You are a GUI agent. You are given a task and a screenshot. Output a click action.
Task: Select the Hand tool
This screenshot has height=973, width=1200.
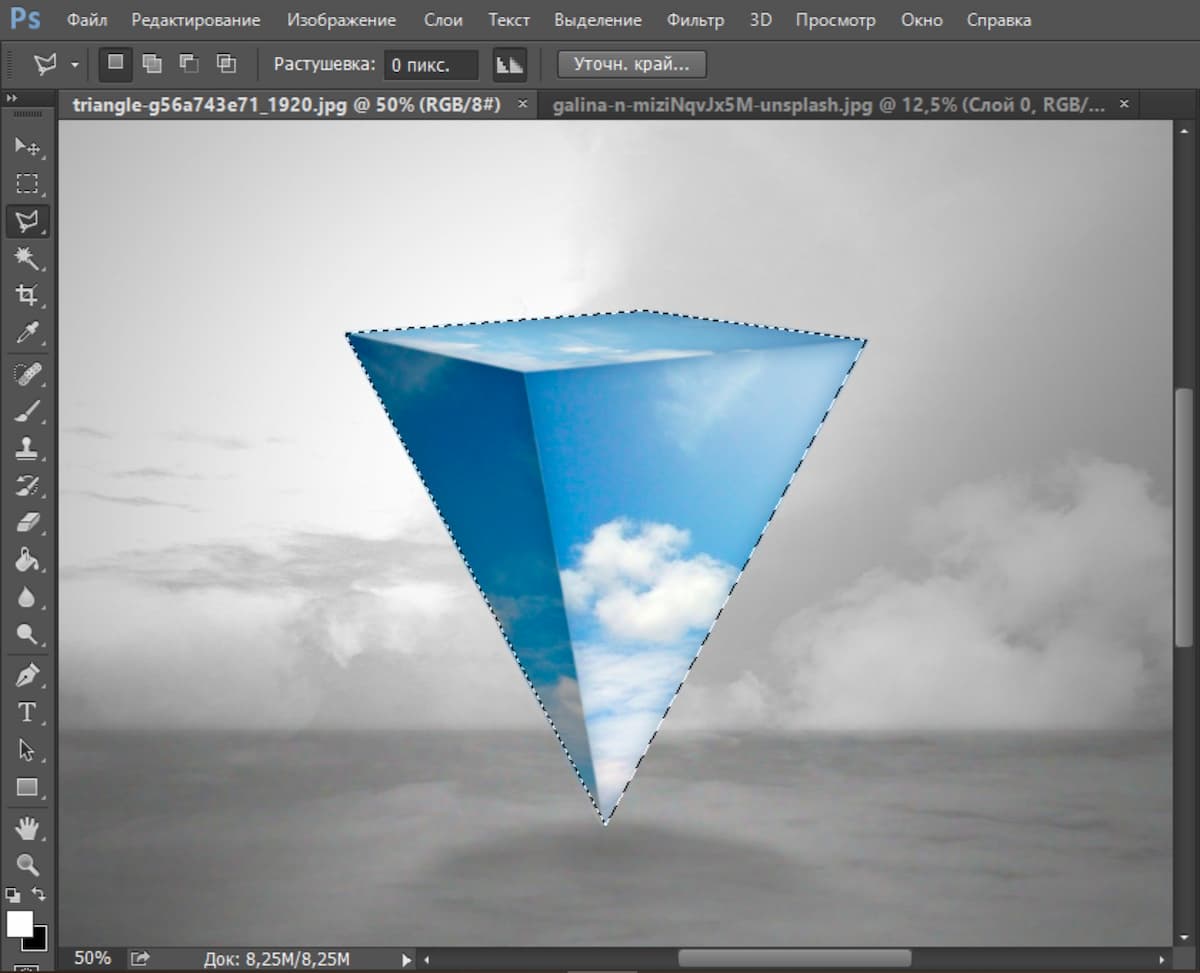[27, 827]
